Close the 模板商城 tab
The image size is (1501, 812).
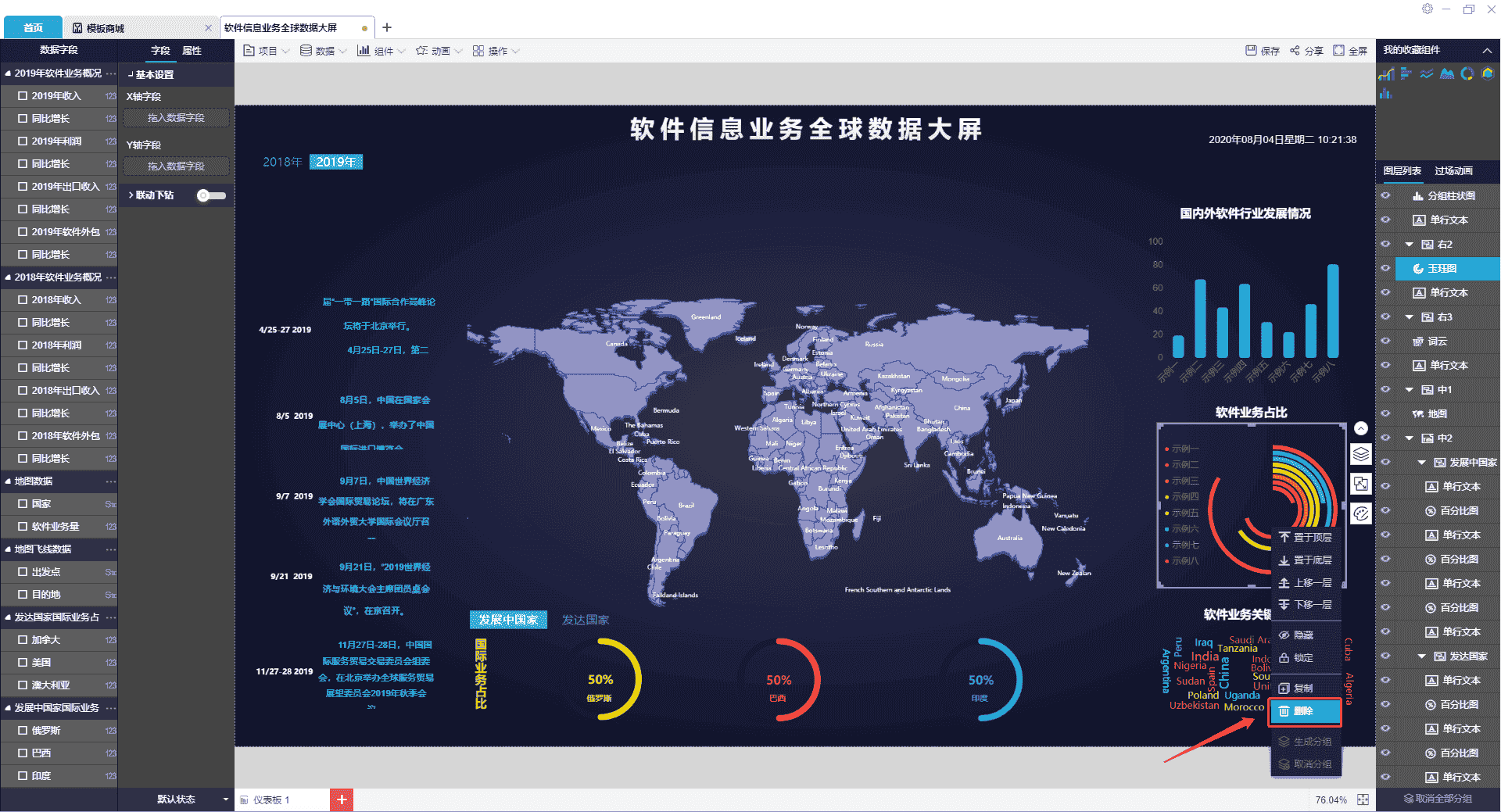tap(208, 28)
